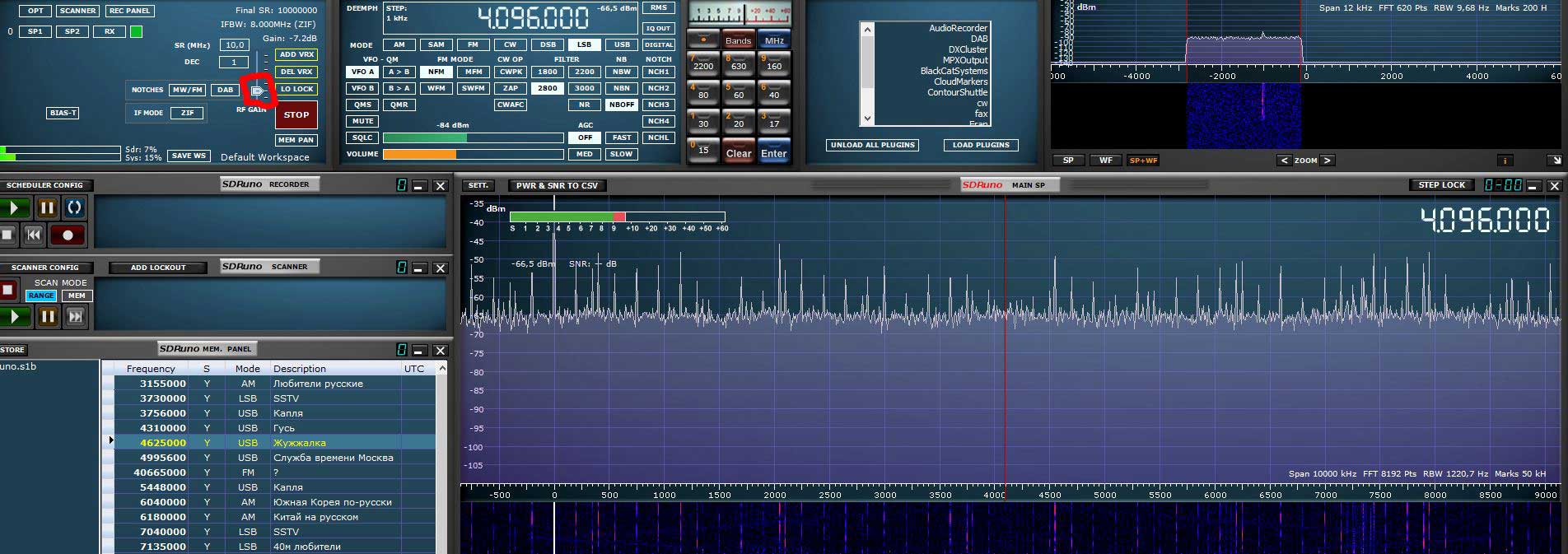Select the 160 band key
The height and width of the screenshot is (554, 1568).
point(774,64)
